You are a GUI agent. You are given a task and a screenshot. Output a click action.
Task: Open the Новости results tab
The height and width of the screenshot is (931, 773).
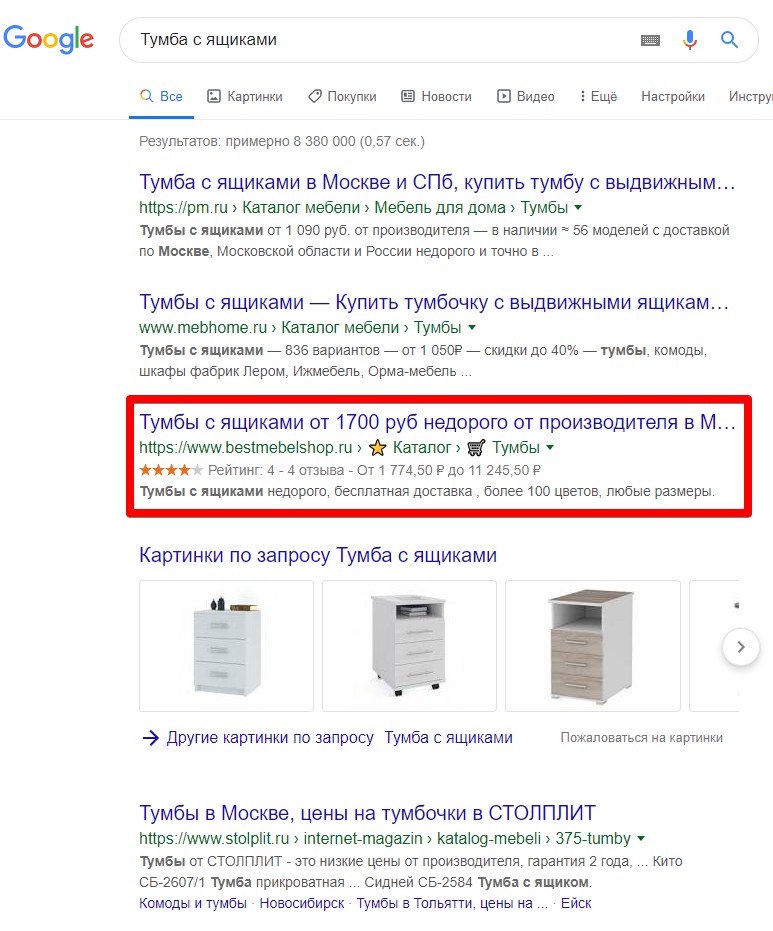[x=436, y=97]
